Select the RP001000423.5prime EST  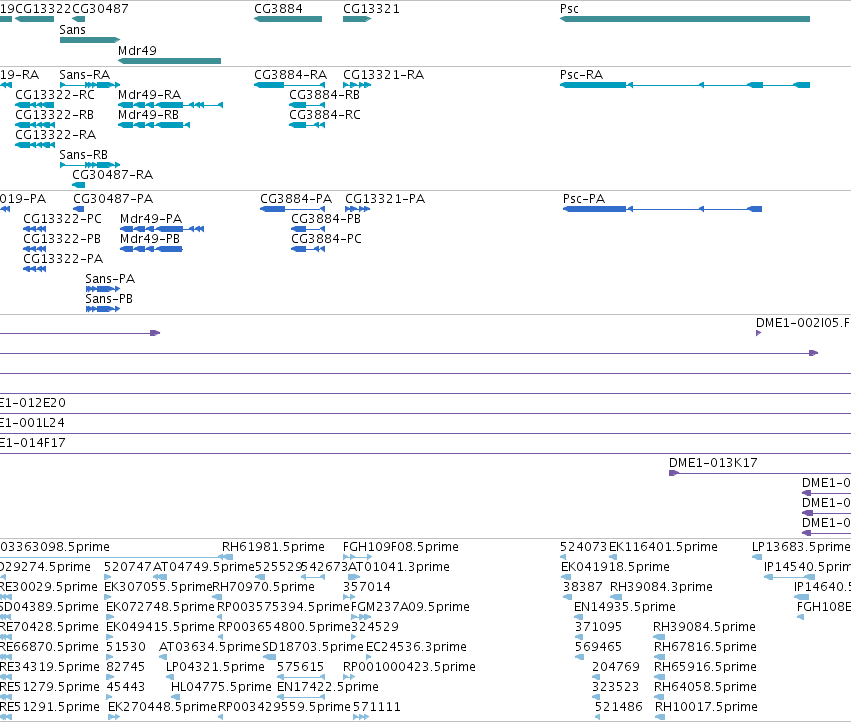click(349, 677)
